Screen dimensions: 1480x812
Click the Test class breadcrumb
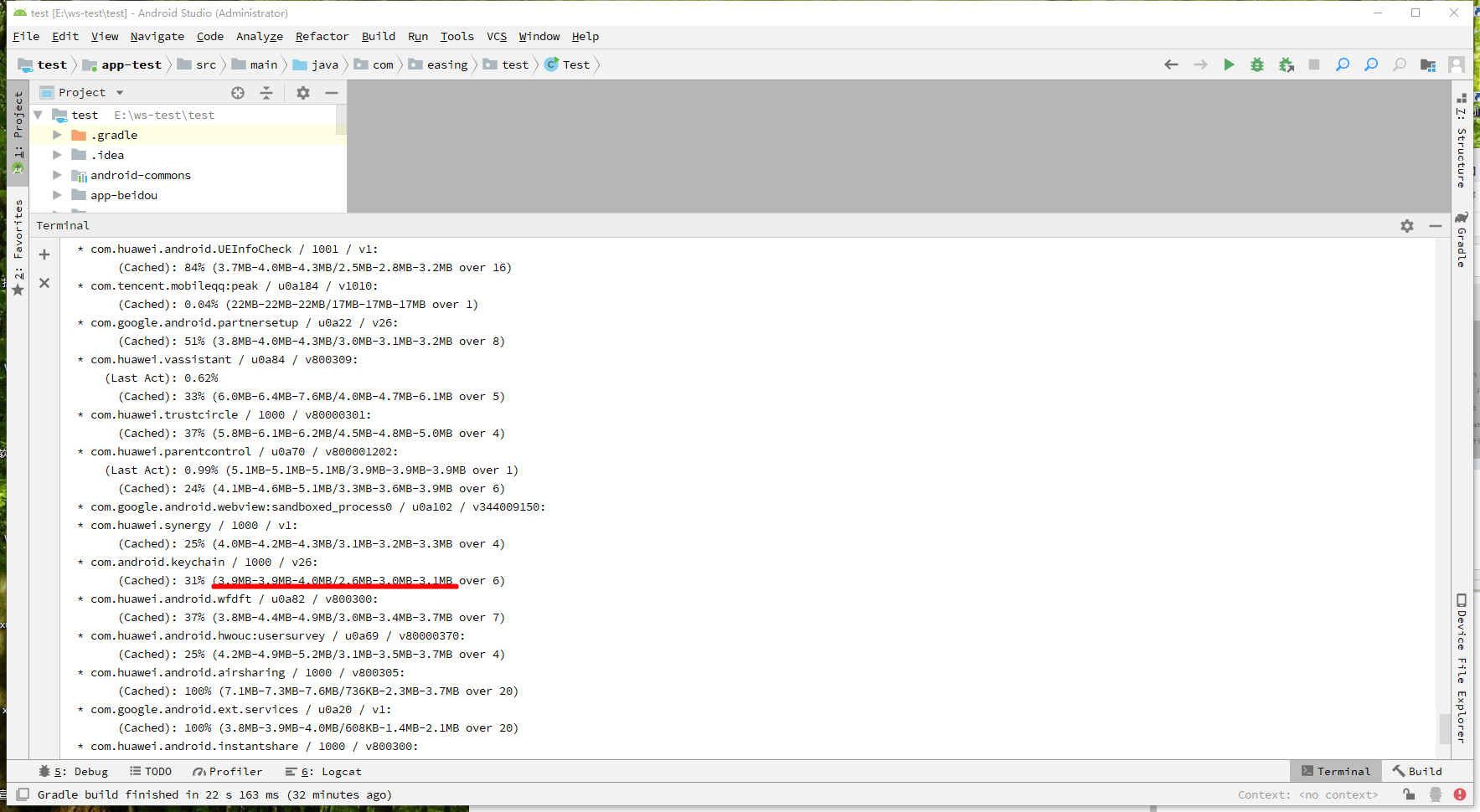pyautogui.click(x=568, y=64)
